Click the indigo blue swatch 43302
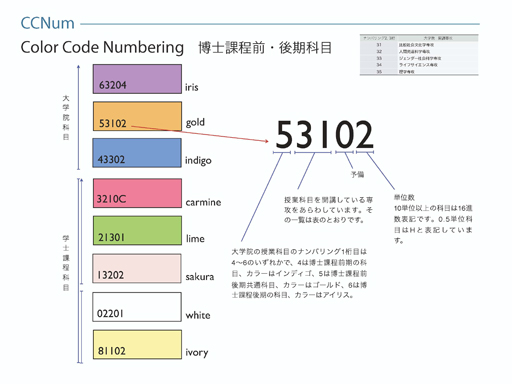 (x=137, y=153)
